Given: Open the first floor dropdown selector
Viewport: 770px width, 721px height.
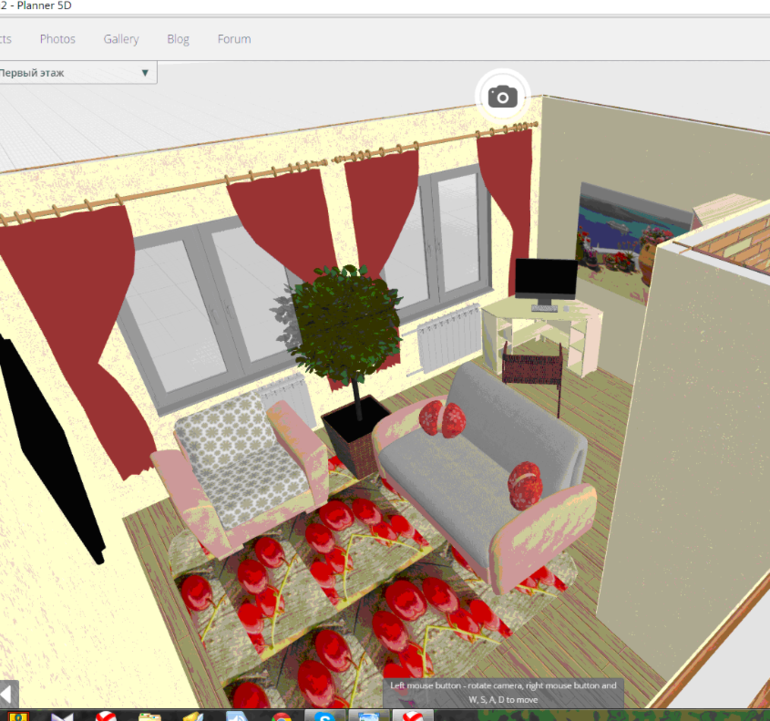Looking at the screenshot, I should (76, 73).
